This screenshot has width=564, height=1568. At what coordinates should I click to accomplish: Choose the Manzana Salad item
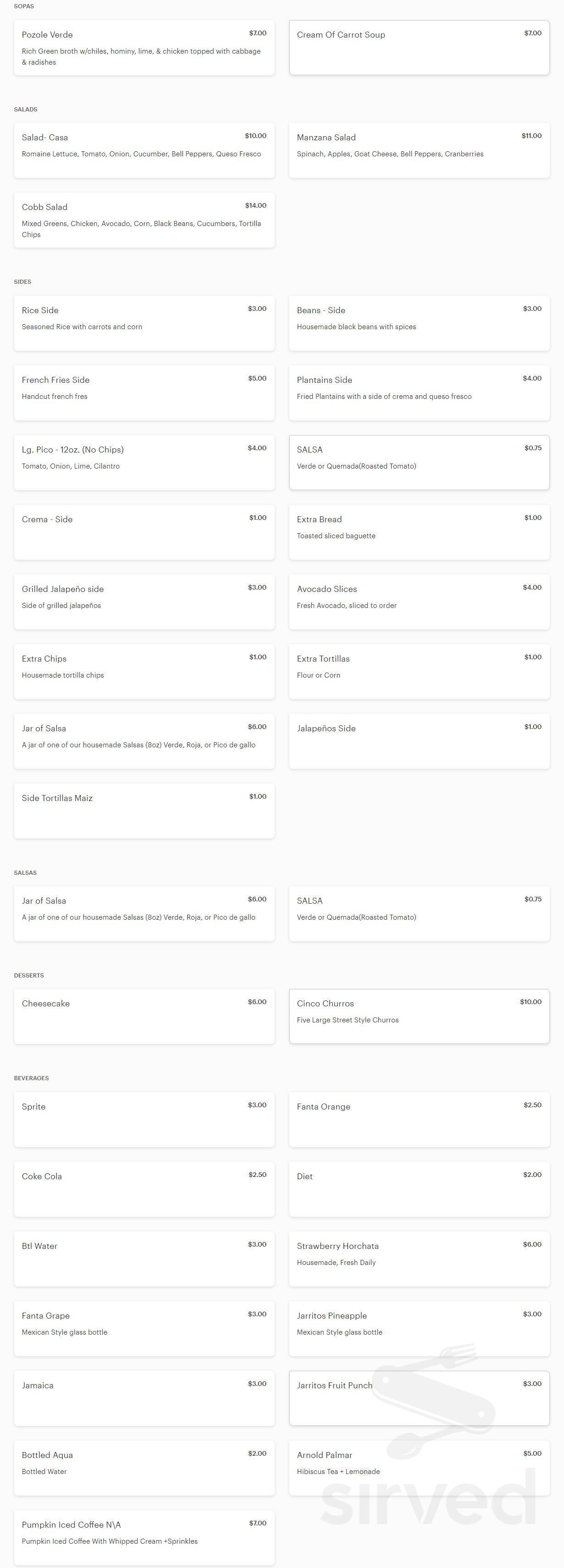point(419,151)
